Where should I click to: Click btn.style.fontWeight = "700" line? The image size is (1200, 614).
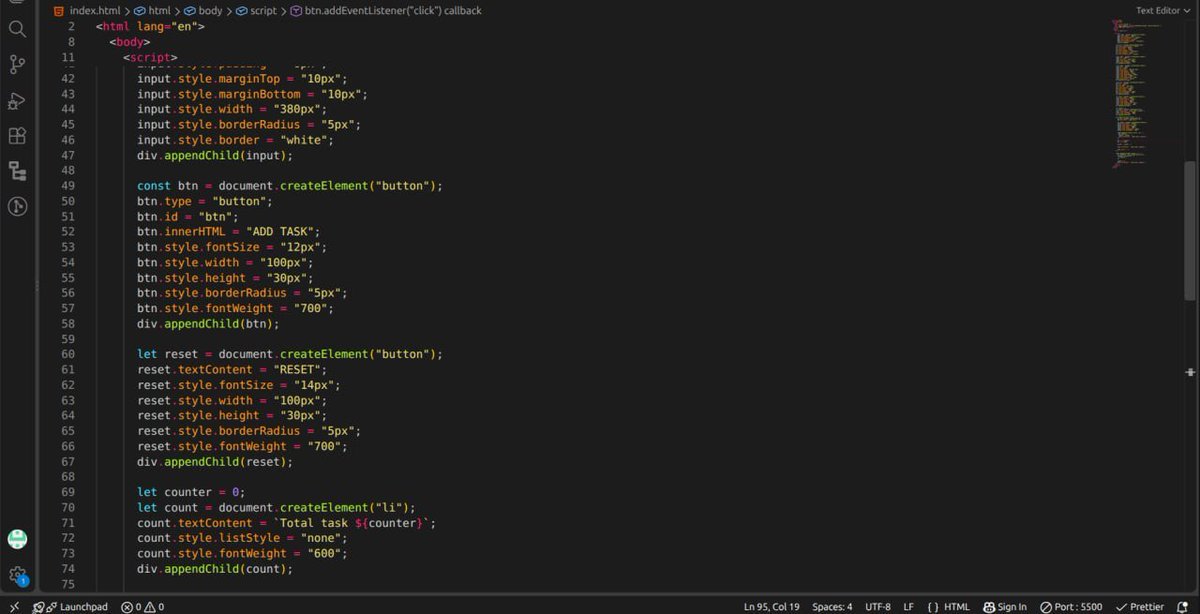coord(235,308)
